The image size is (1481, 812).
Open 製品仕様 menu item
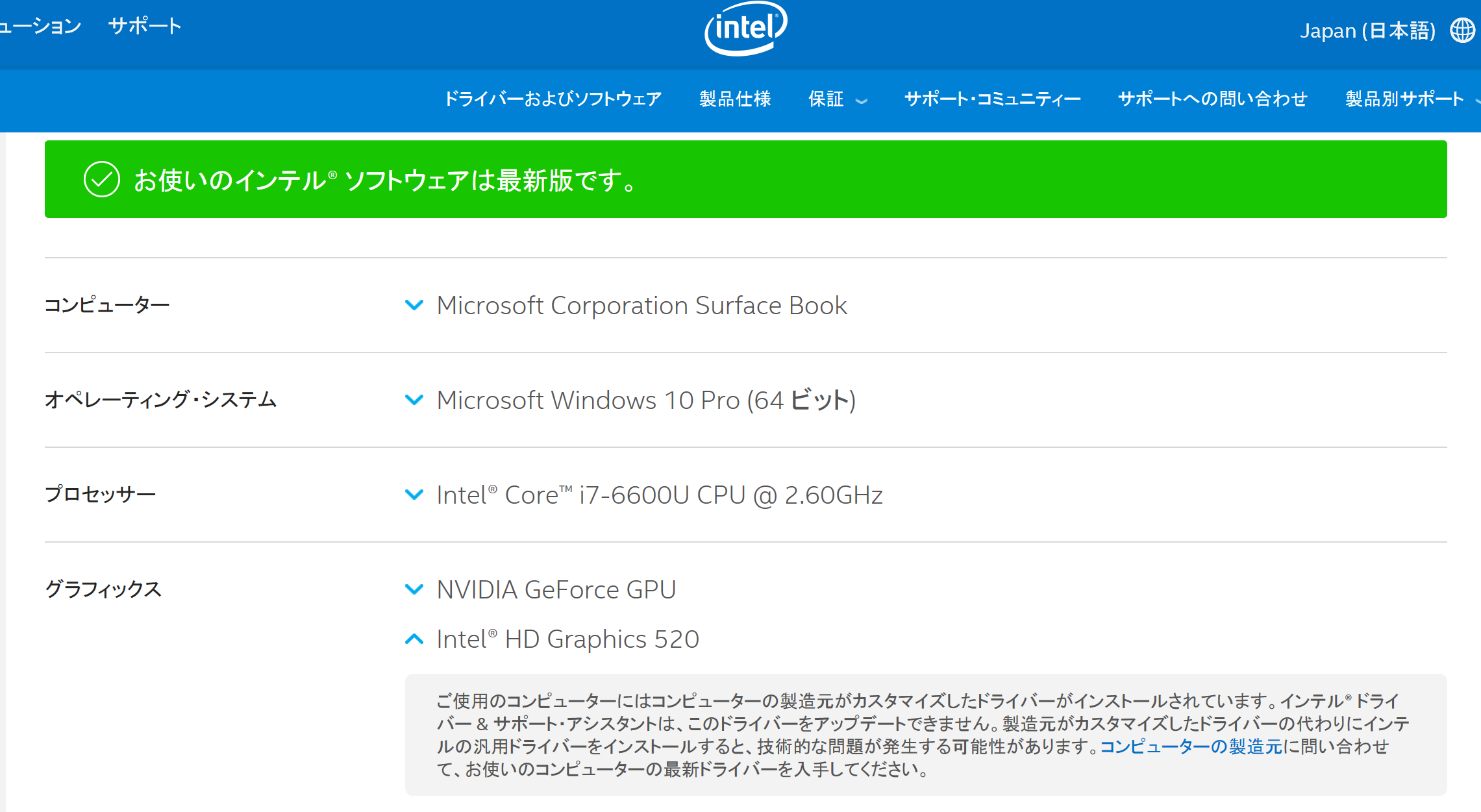pos(735,99)
